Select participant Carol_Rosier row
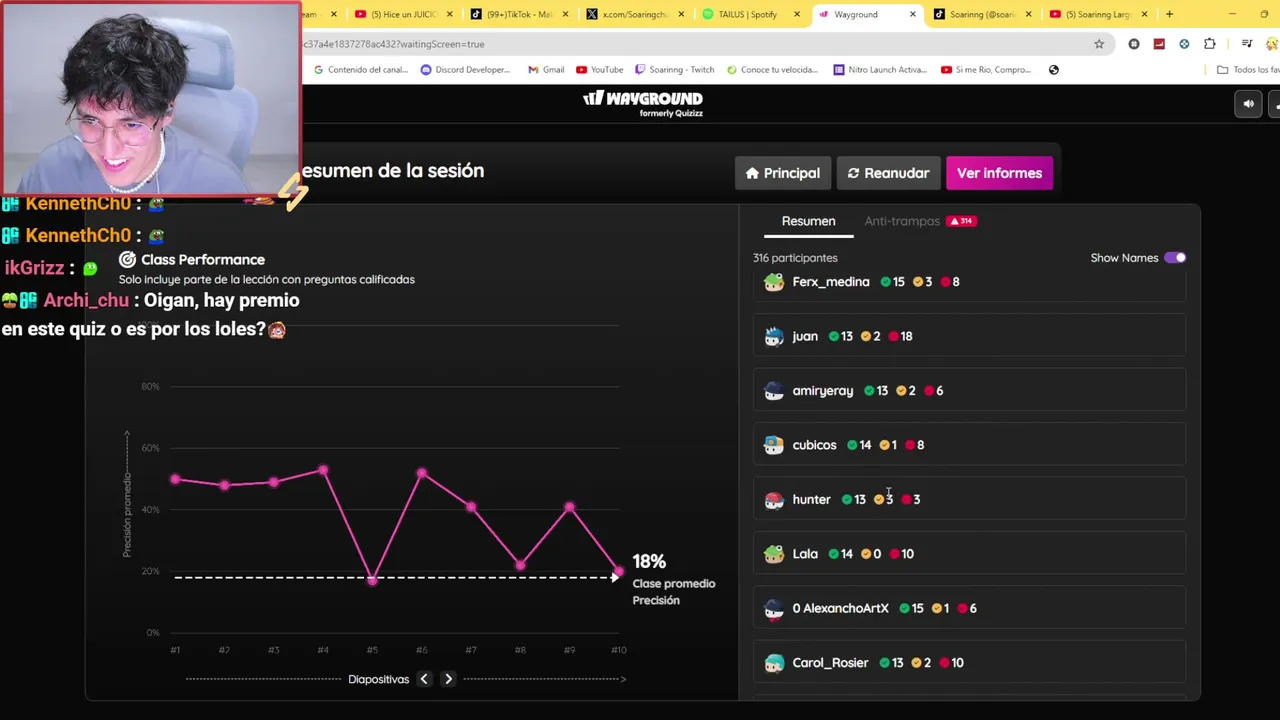The image size is (1280, 720). click(x=969, y=662)
